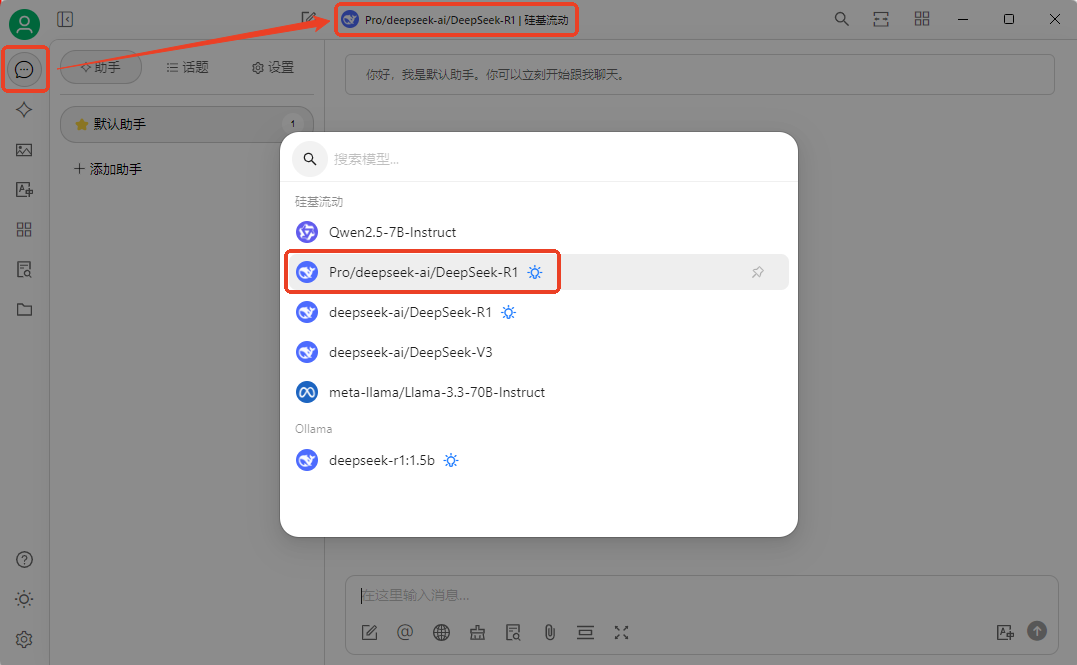
Task: Click the @ mention model icon
Action: (405, 632)
